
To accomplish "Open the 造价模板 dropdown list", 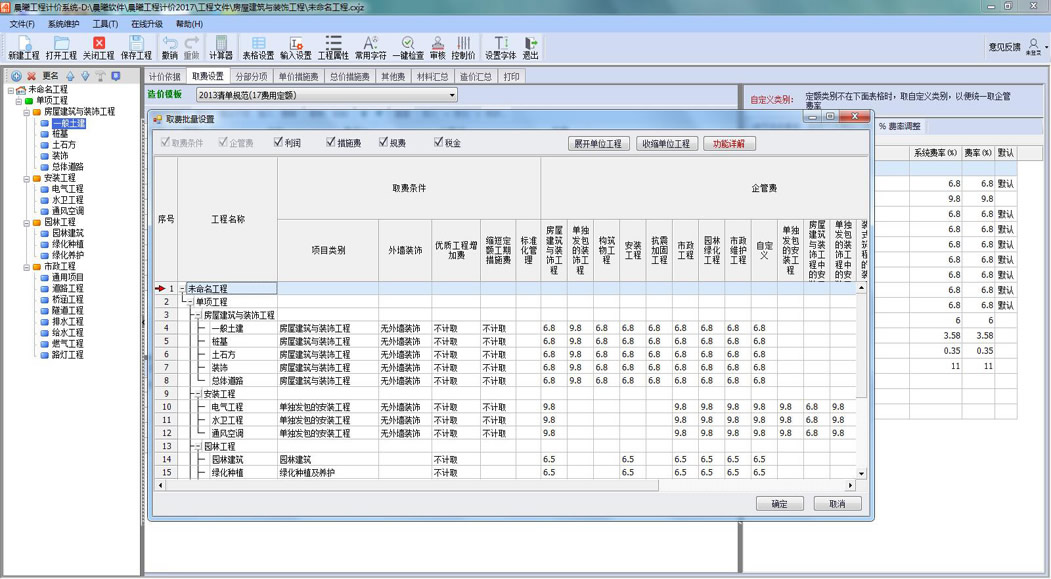I will tap(452, 96).
